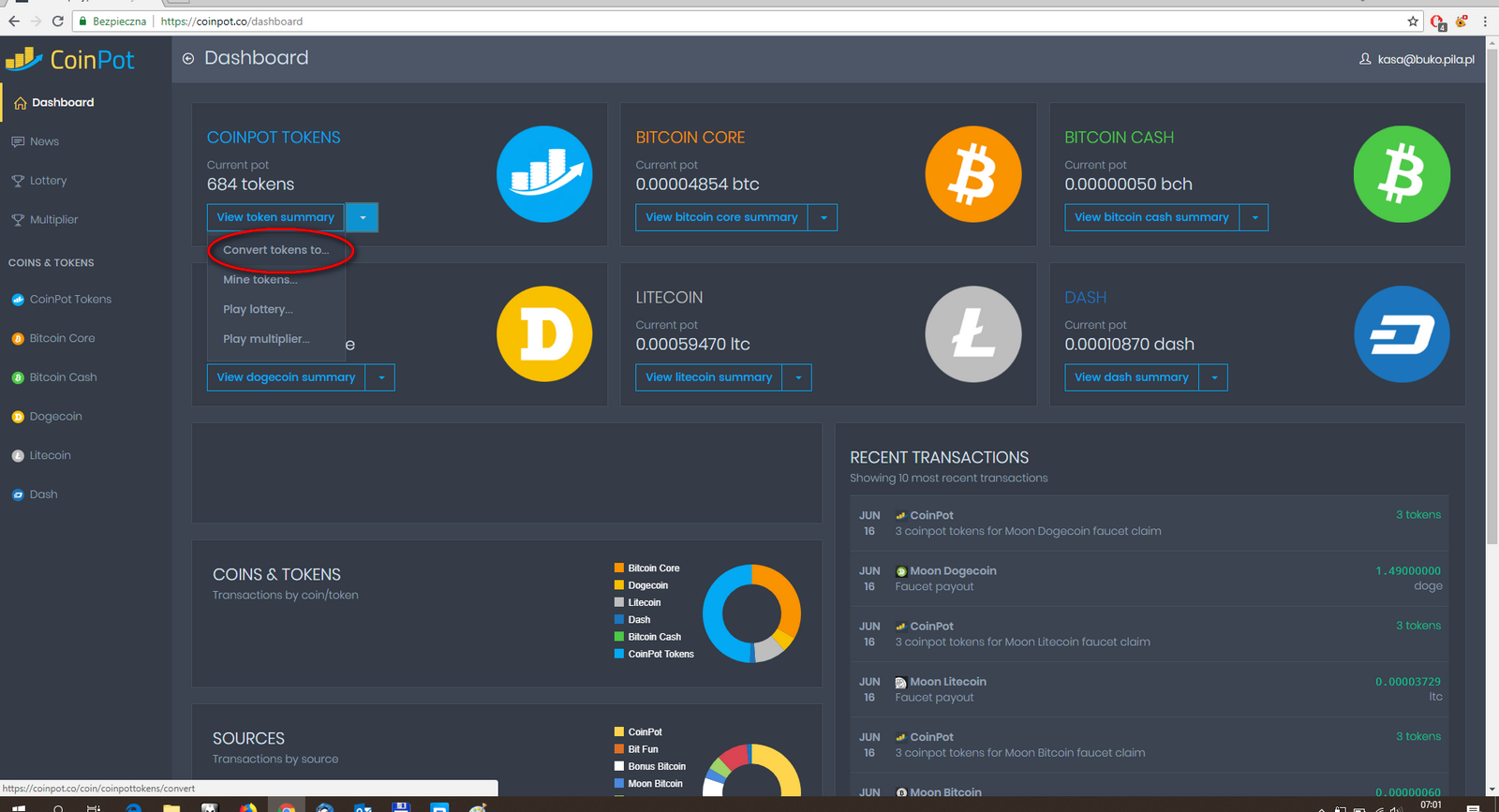Click the News icon in sidebar
The width and height of the screenshot is (1499, 812).
click(x=18, y=141)
